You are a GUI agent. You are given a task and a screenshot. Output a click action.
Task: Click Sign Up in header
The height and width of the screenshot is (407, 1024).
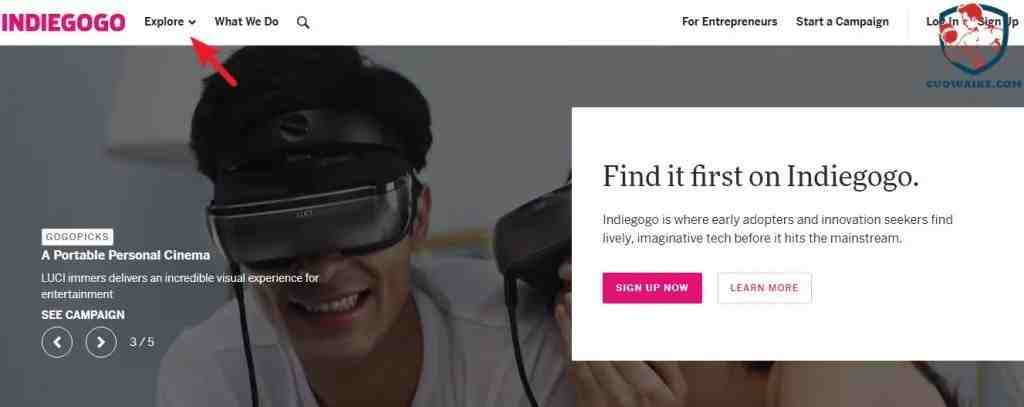[998, 22]
